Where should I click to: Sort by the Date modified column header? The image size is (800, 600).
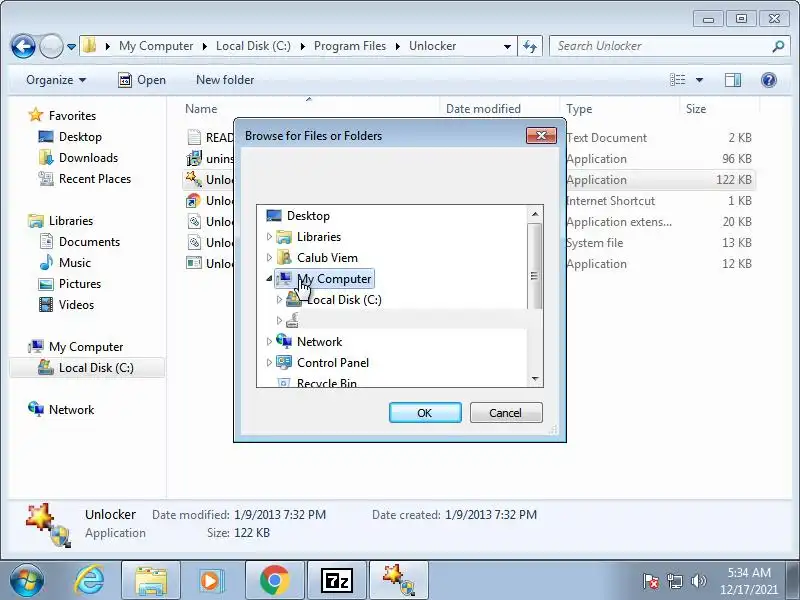click(483, 109)
